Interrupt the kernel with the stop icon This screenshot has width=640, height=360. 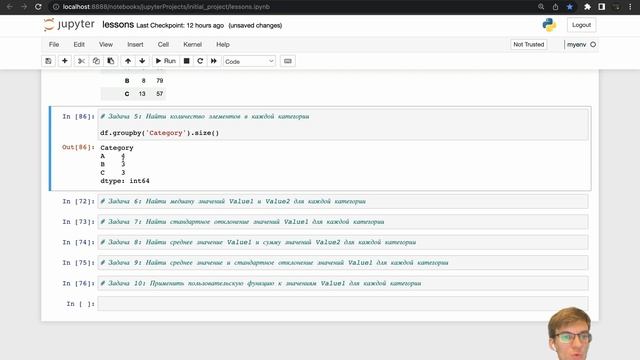pyautogui.click(x=187, y=61)
